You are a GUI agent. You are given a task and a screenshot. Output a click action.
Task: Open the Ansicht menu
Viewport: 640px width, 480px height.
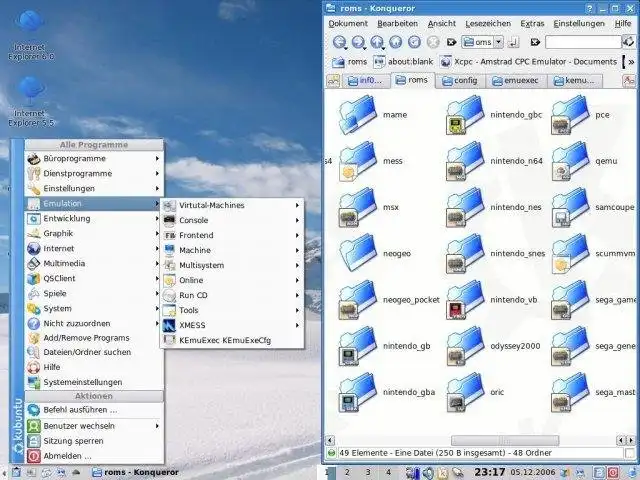tap(442, 24)
